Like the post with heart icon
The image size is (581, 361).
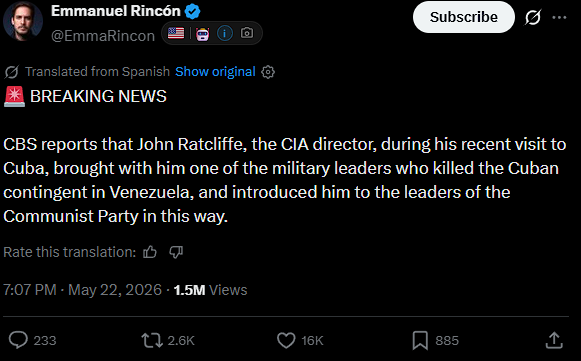tap(286, 340)
